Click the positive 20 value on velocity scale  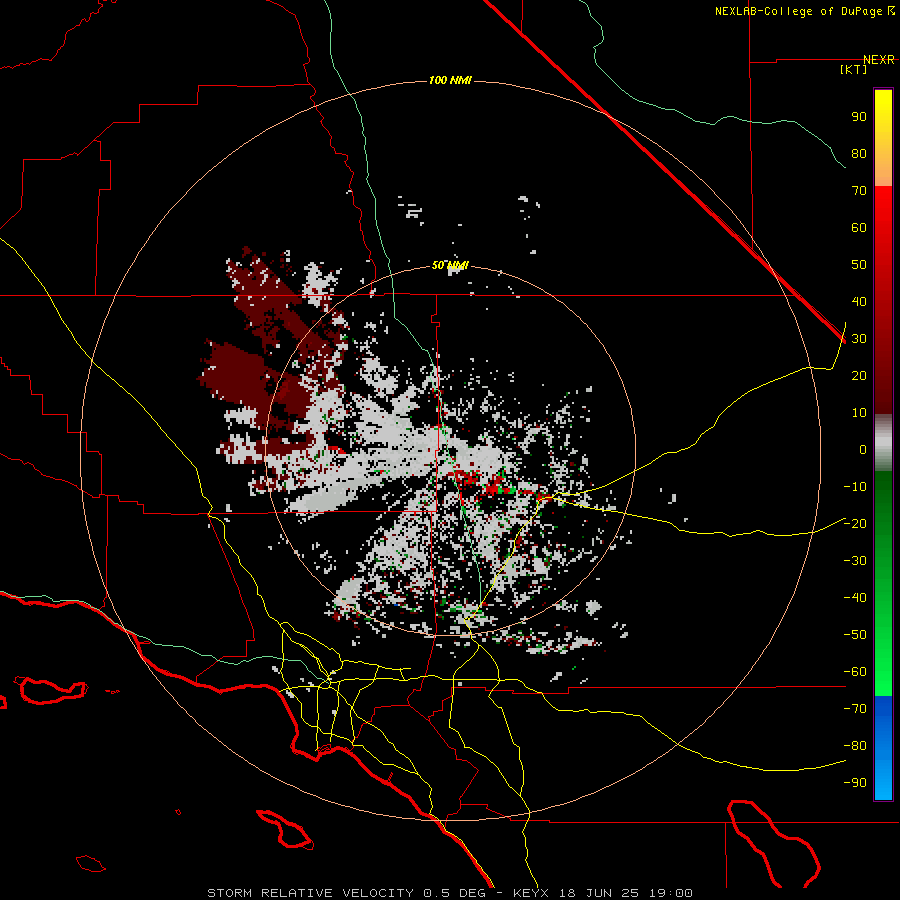(x=859, y=375)
